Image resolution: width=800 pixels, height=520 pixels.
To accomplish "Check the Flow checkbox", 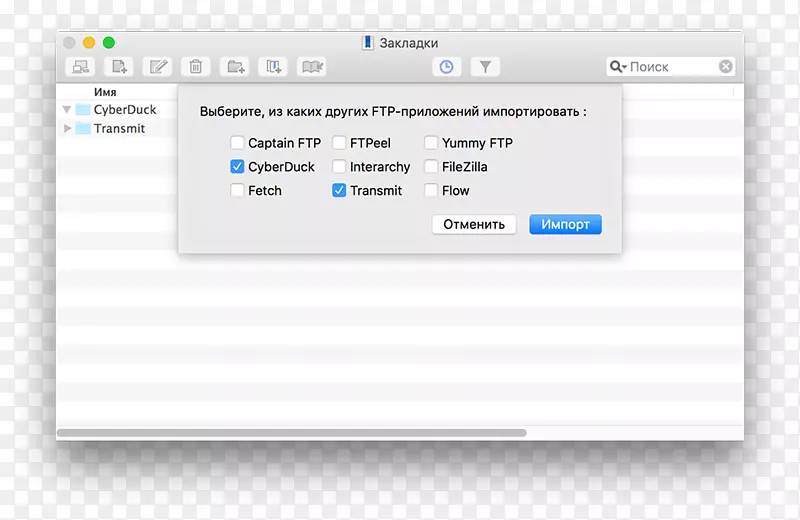I will click(x=431, y=190).
